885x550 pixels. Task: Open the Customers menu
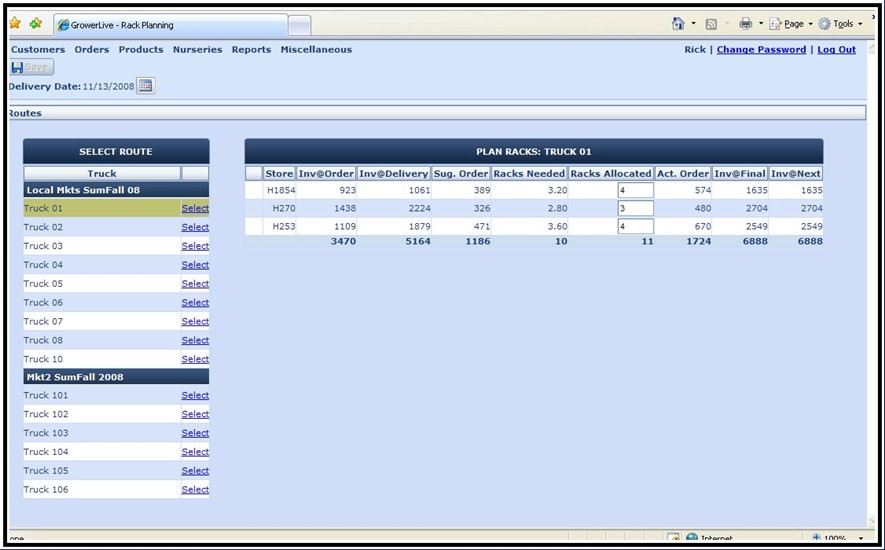[x=38, y=50]
